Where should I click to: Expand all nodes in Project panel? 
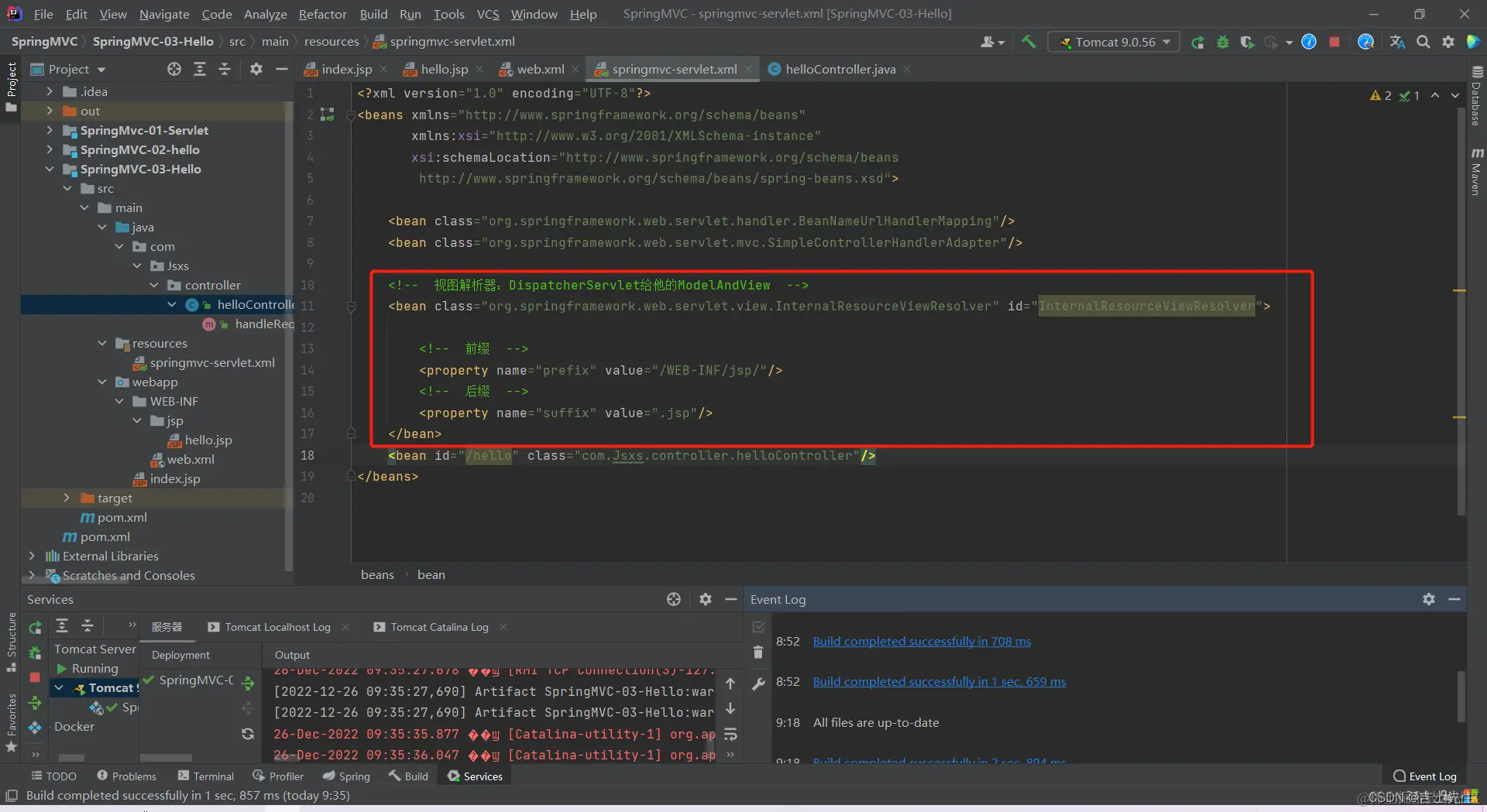200,70
